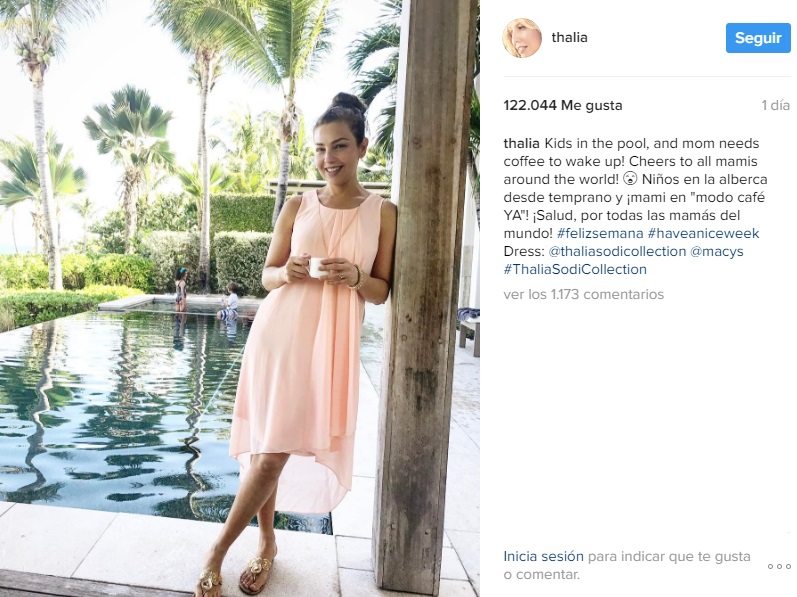Expand ver los 1.173 comentarios
The width and height of the screenshot is (797, 597).
[x=584, y=294]
